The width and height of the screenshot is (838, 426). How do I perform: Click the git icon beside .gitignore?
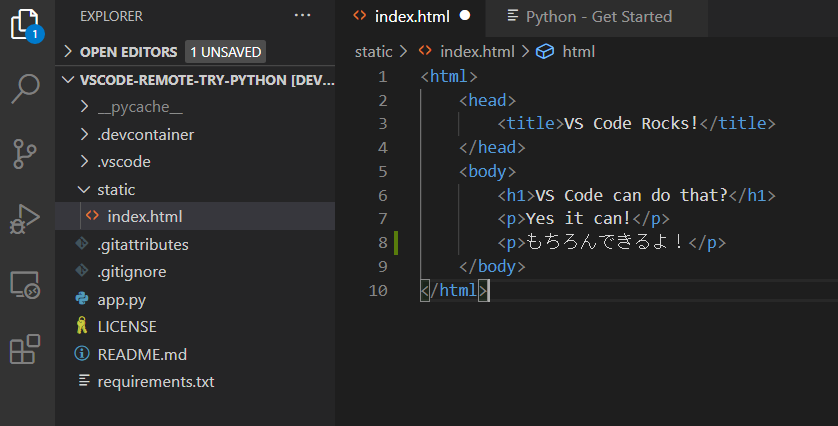82,271
